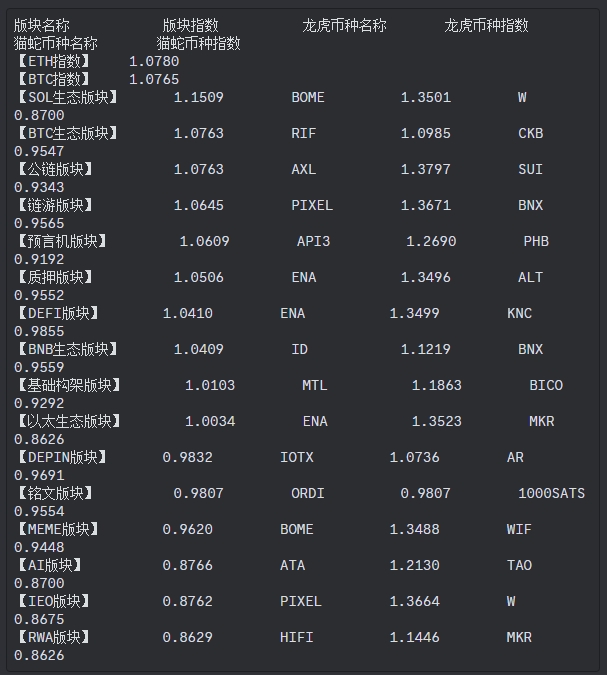This screenshot has width=607, height=675.
Task: Click the 版块名称 column header
Action: click(41, 25)
